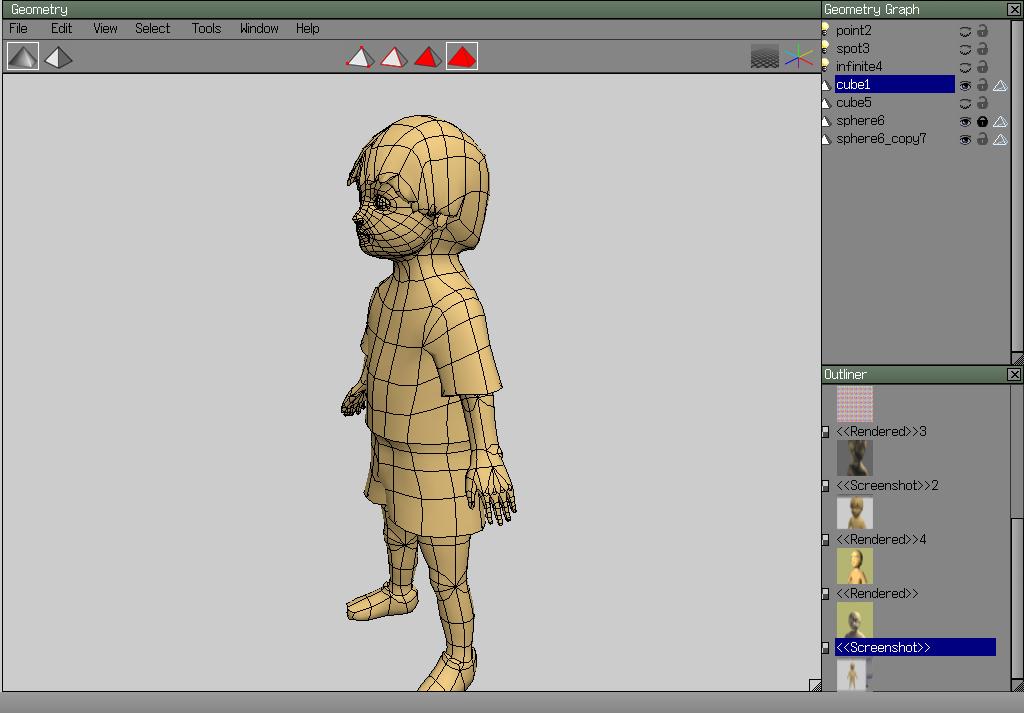Select <<Screenshot>>2 in the Outliner
1024x713 pixels.
(887, 485)
